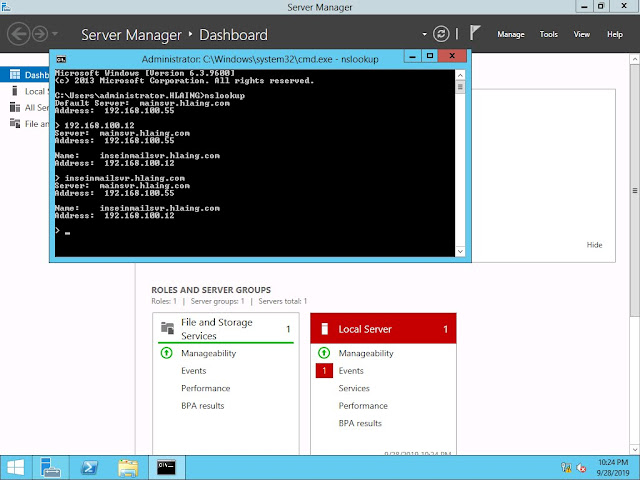Open Performance under Local Server tile

pyautogui.click(x=363, y=406)
